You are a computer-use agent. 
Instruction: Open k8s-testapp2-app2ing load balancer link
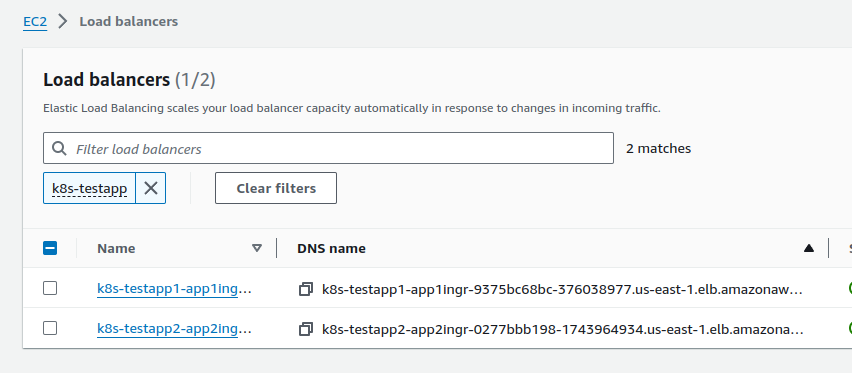pos(174,328)
